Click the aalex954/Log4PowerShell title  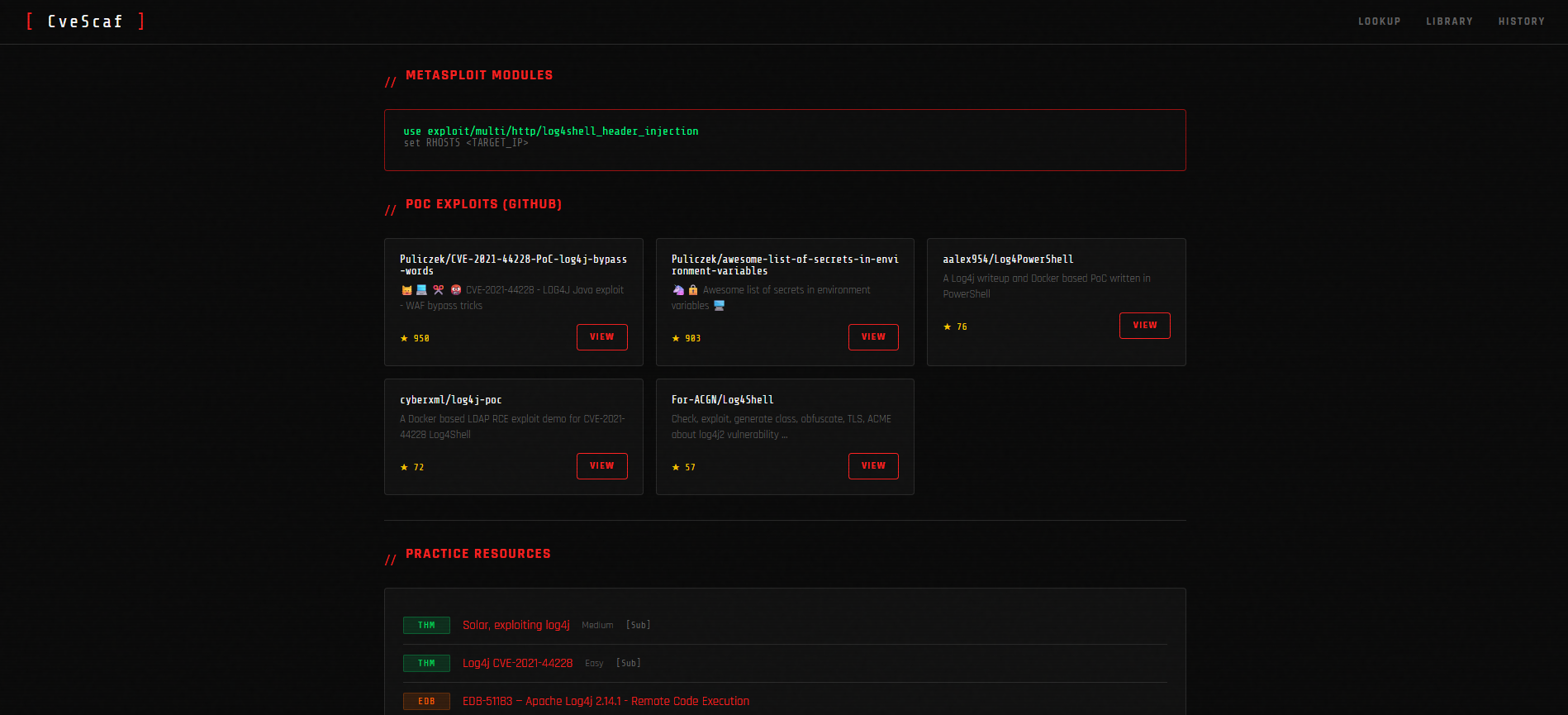click(1008, 260)
